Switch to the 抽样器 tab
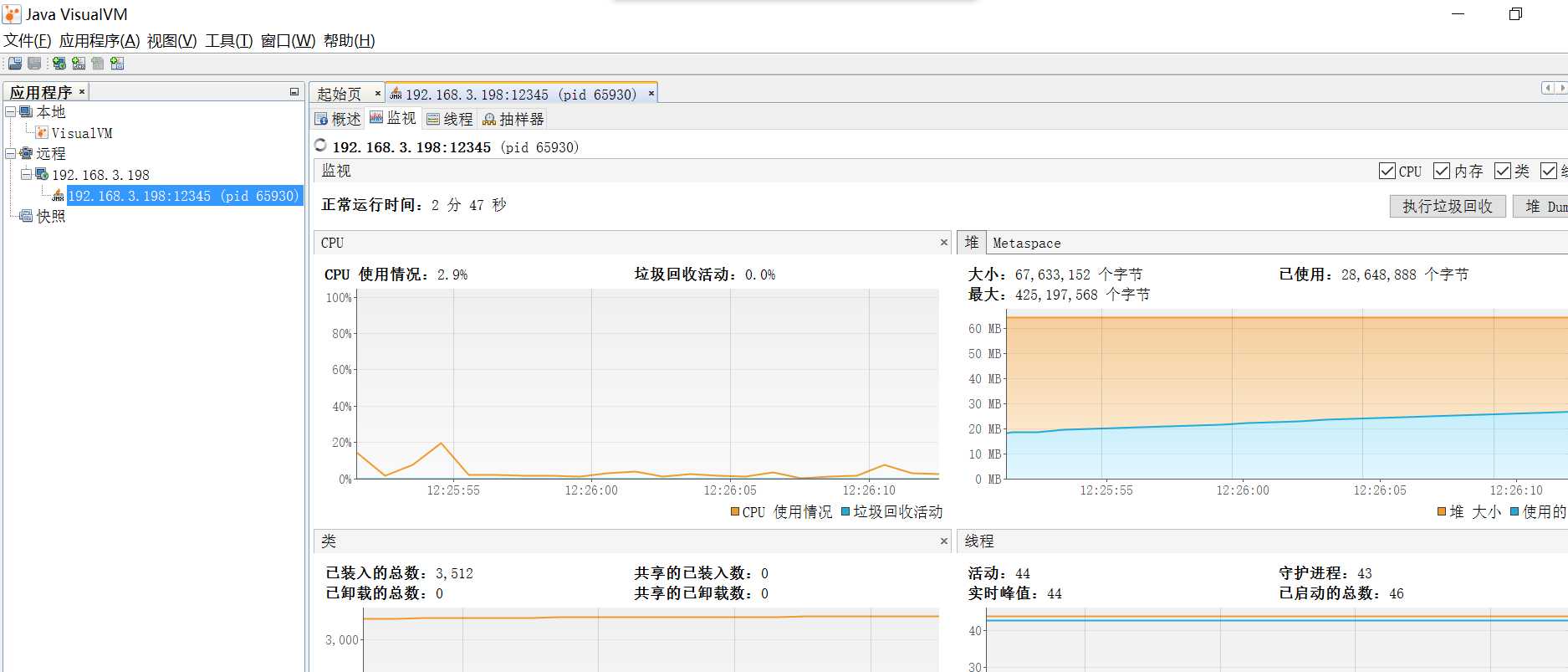1568x672 pixels. (513, 119)
